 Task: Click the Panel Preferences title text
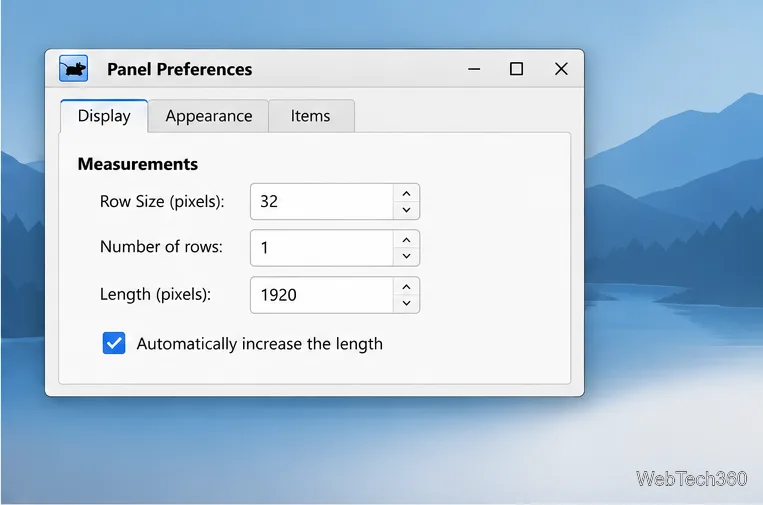(180, 69)
